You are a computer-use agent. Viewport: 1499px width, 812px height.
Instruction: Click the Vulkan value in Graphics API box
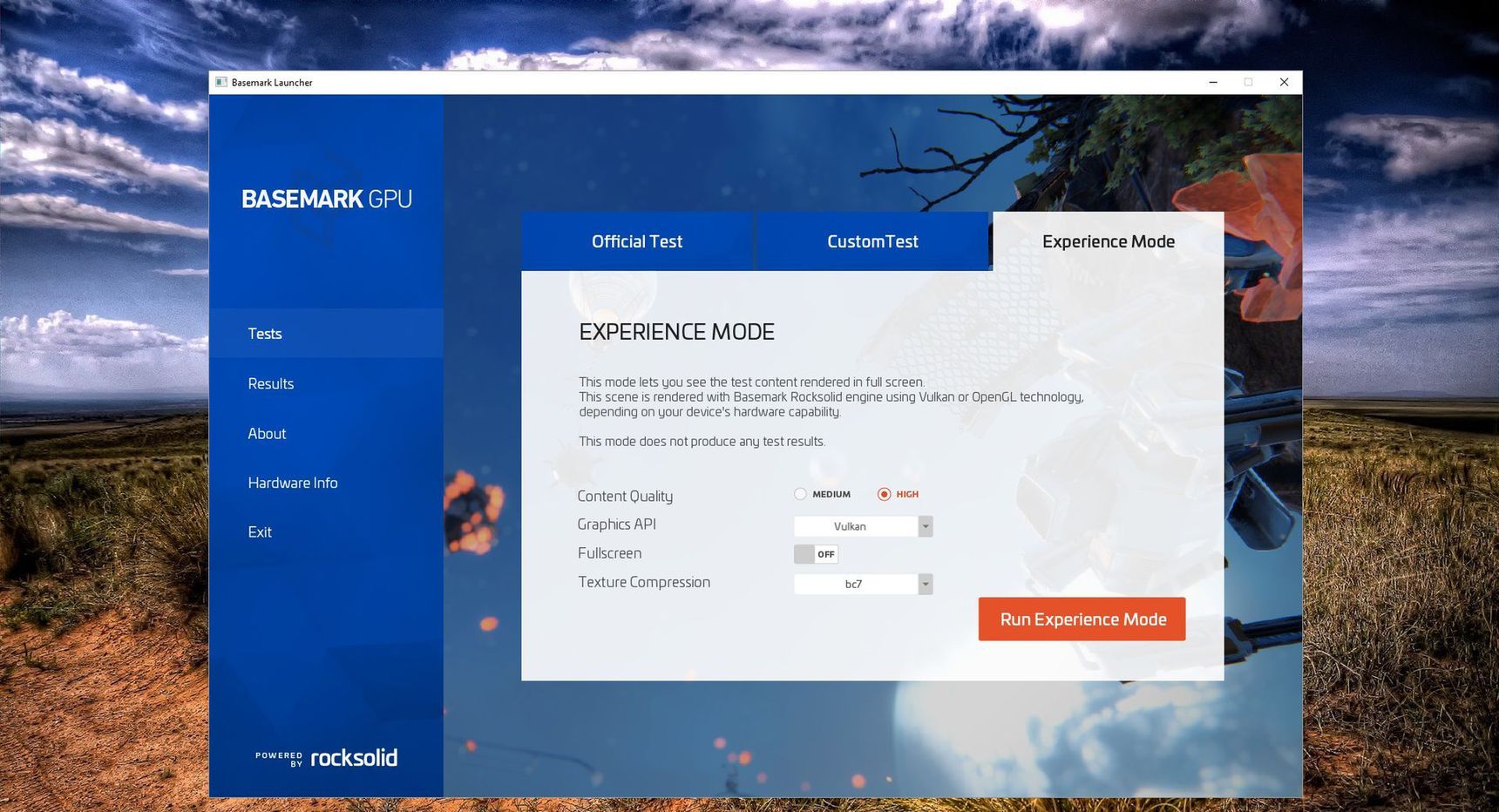pos(850,526)
